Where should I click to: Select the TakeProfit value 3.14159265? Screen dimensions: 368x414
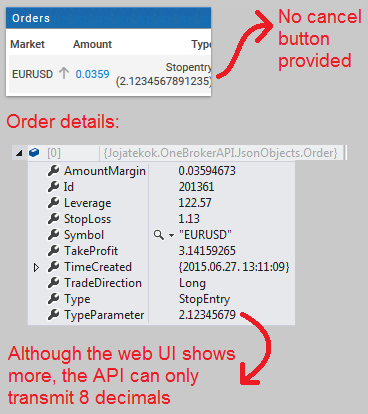[x=207, y=251]
